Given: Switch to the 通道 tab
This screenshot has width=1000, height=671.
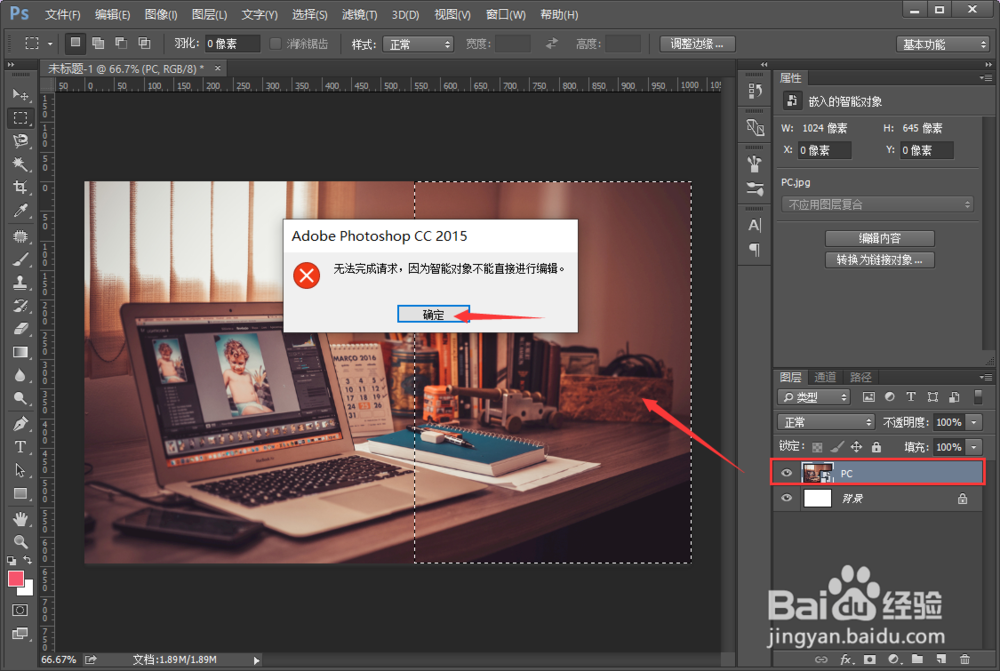Looking at the screenshot, I should coord(825,377).
